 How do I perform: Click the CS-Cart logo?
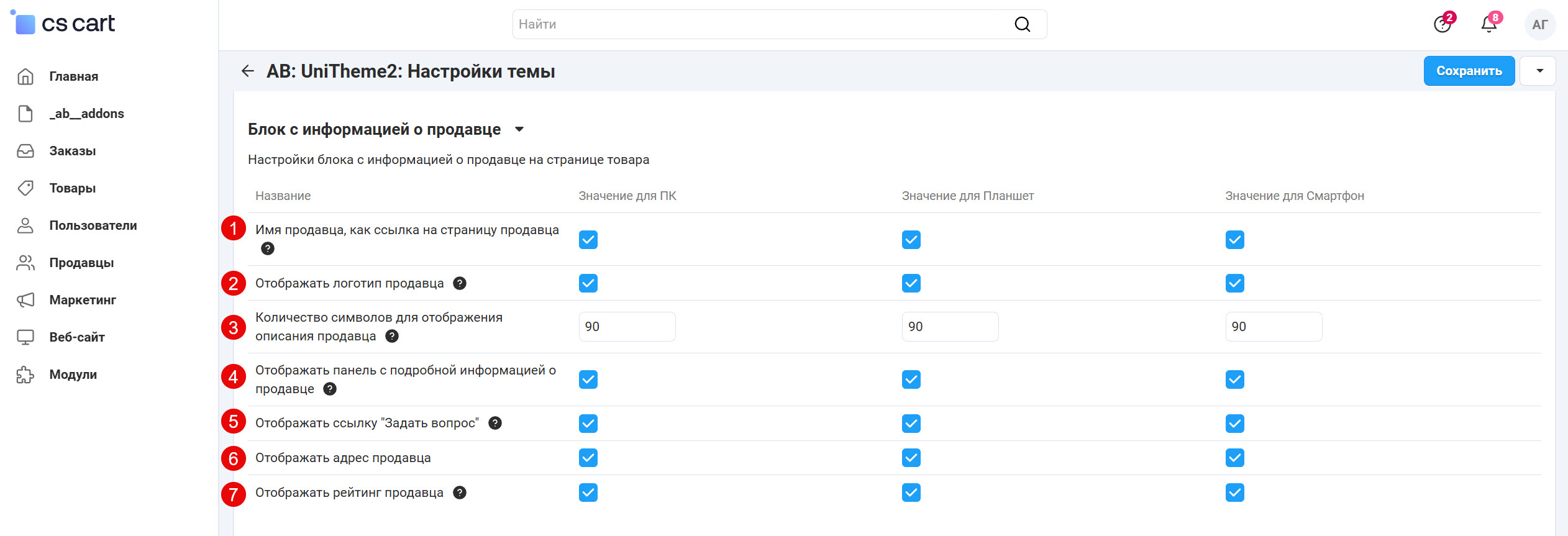click(63, 23)
